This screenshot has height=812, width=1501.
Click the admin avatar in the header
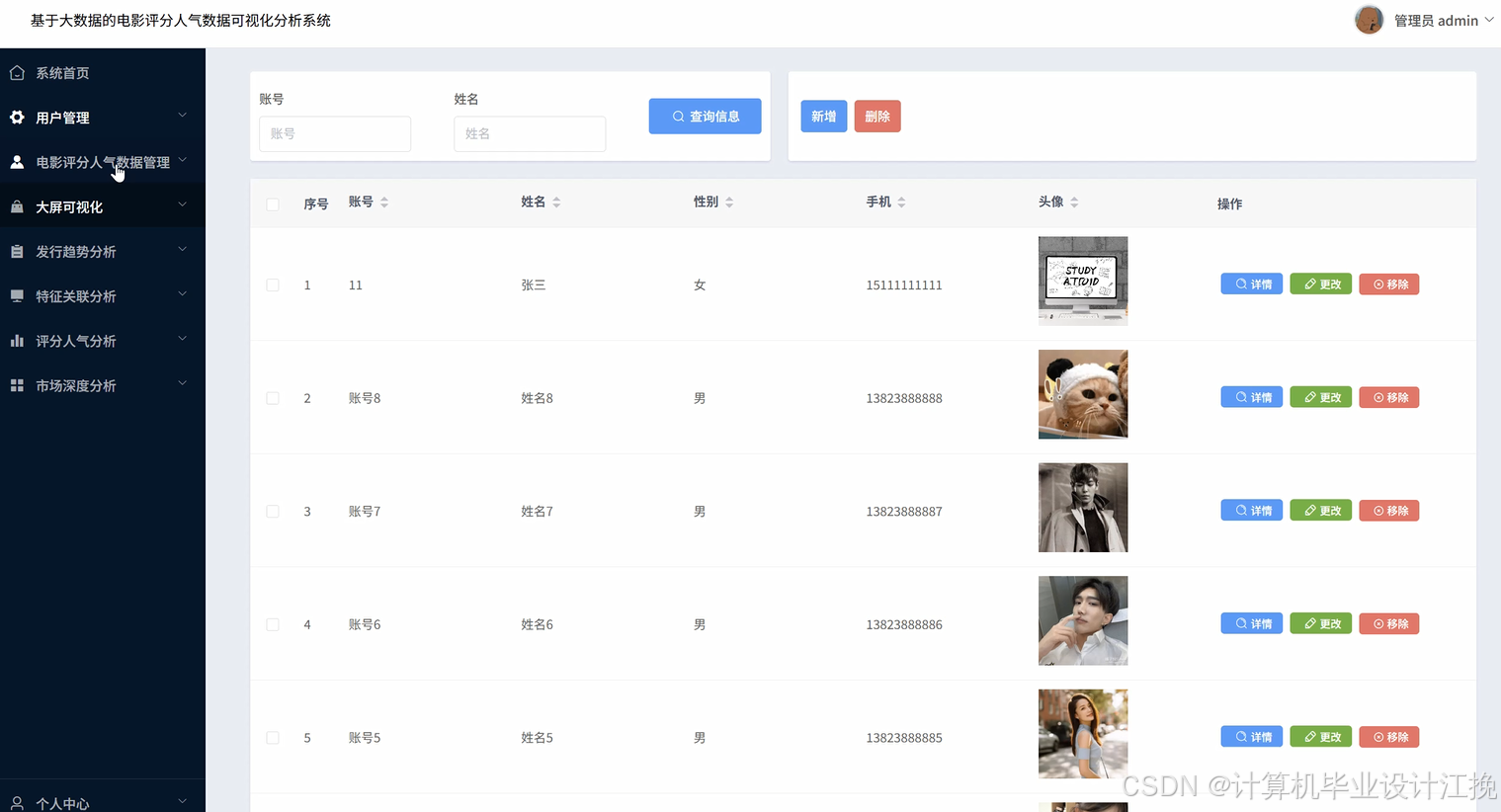pos(1369,20)
